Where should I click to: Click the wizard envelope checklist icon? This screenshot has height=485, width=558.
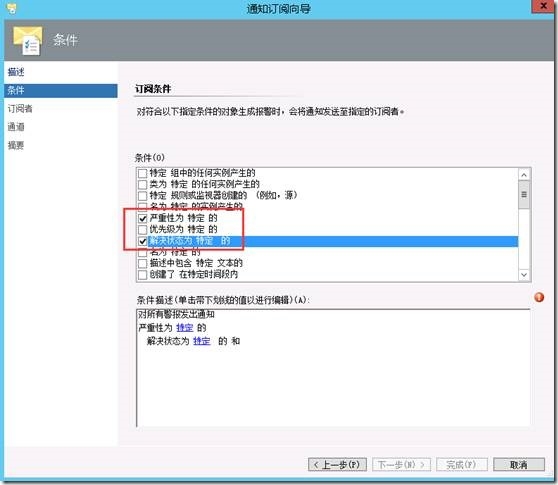tap(27, 40)
